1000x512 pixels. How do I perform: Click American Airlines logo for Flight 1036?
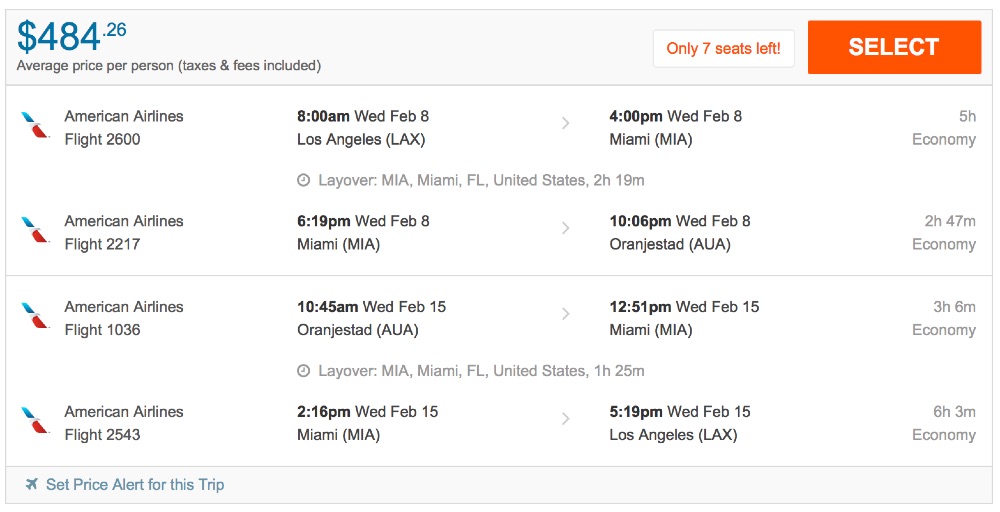34,317
